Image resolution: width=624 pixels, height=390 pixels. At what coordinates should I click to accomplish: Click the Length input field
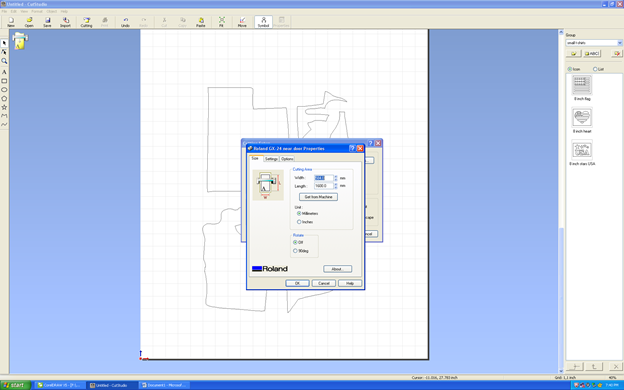pos(324,186)
